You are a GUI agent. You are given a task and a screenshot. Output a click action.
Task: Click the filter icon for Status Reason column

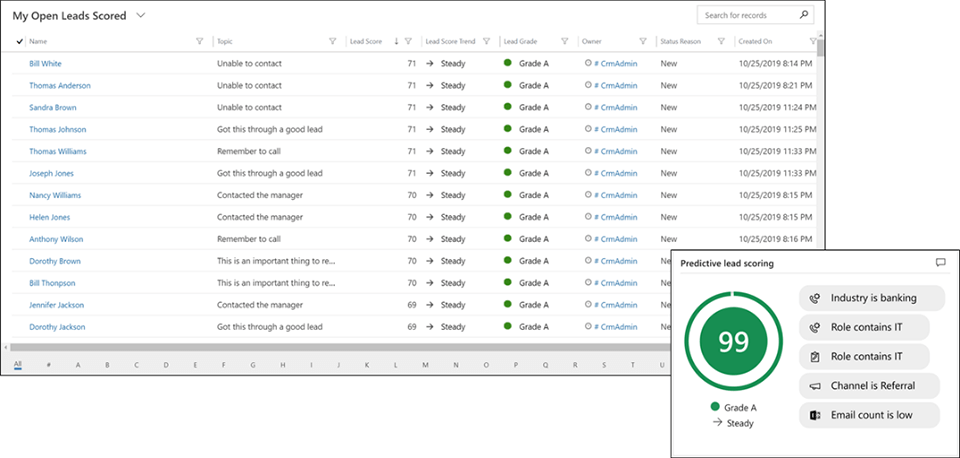(720, 42)
